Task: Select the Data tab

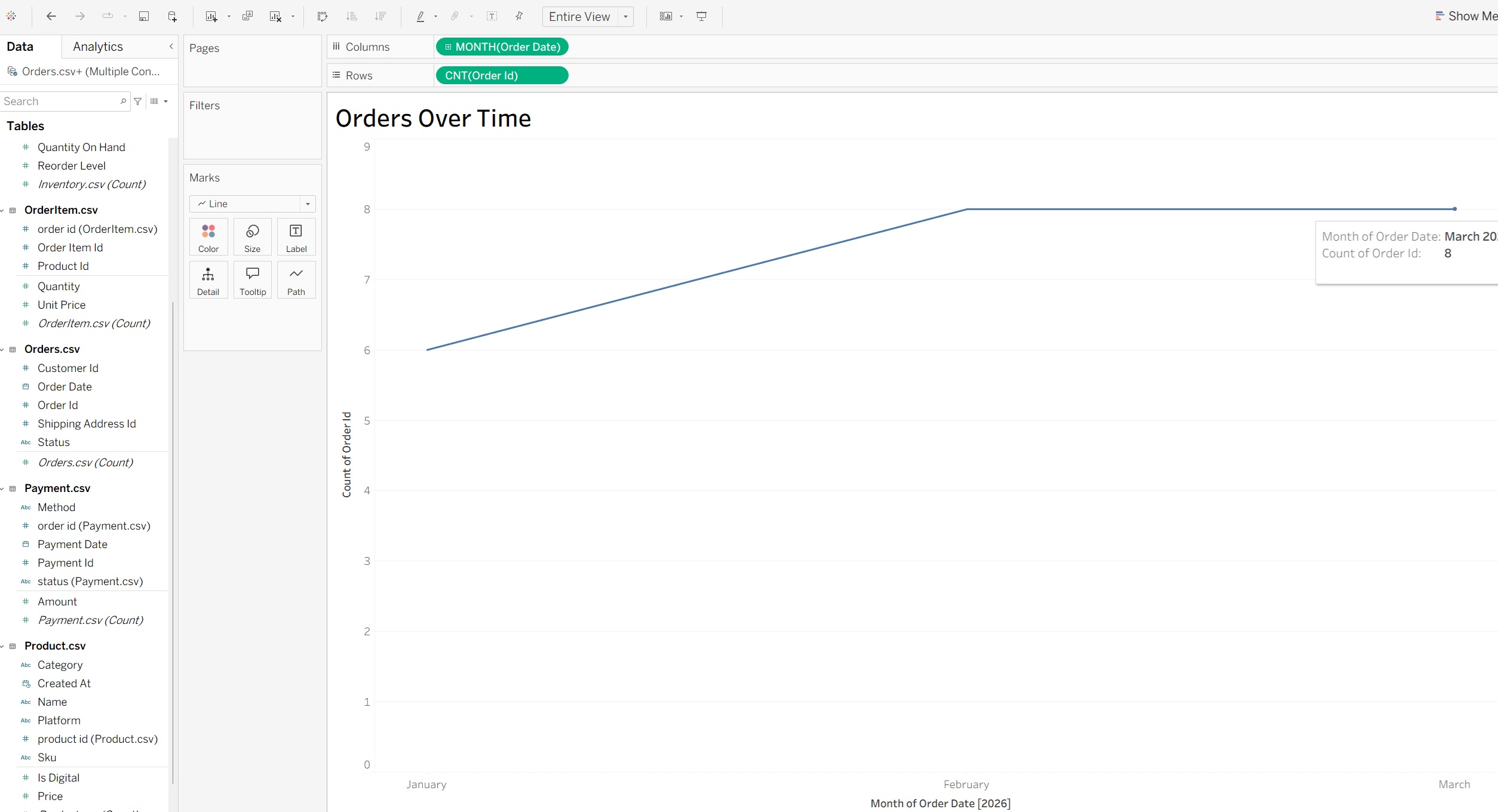Action: 20,46
